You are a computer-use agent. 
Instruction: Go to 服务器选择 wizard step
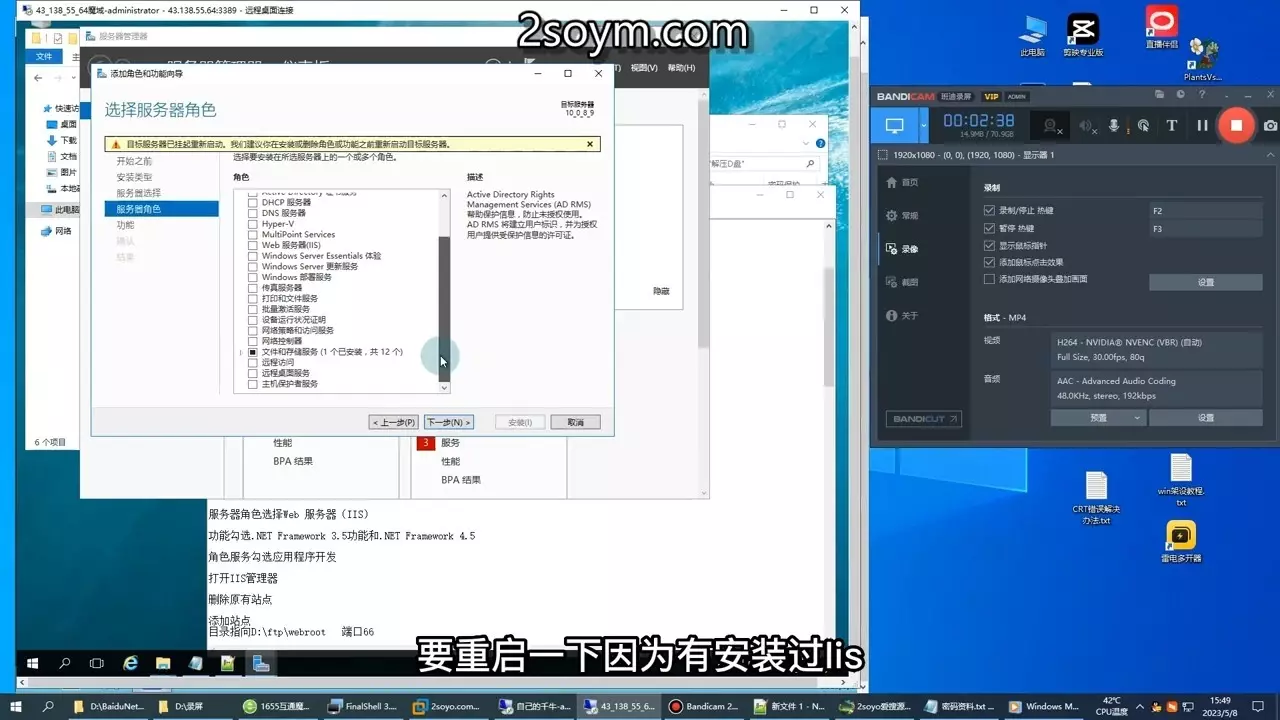click(x=138, y=193)
